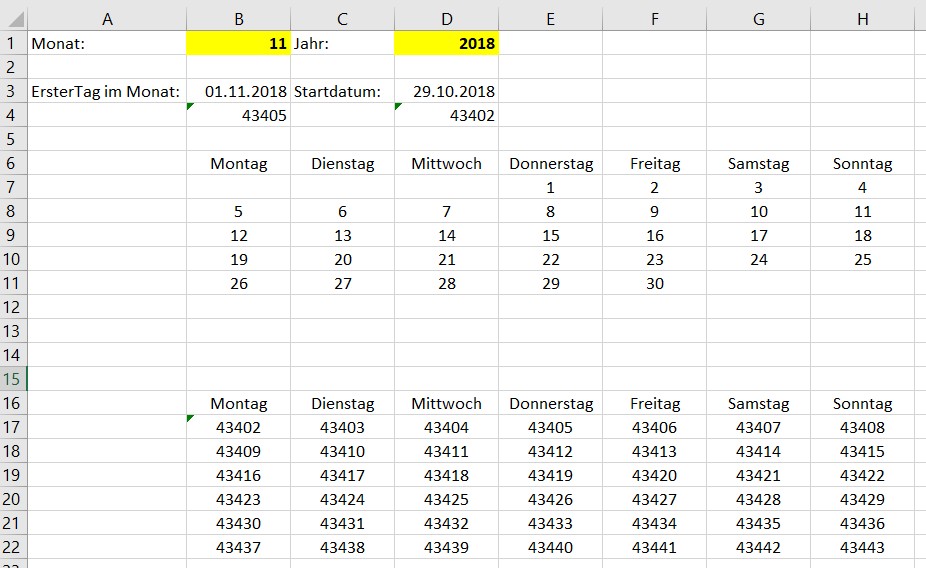Select row 15 header
This screenshot has height=568, width=926.
click(x=14, y=379)
